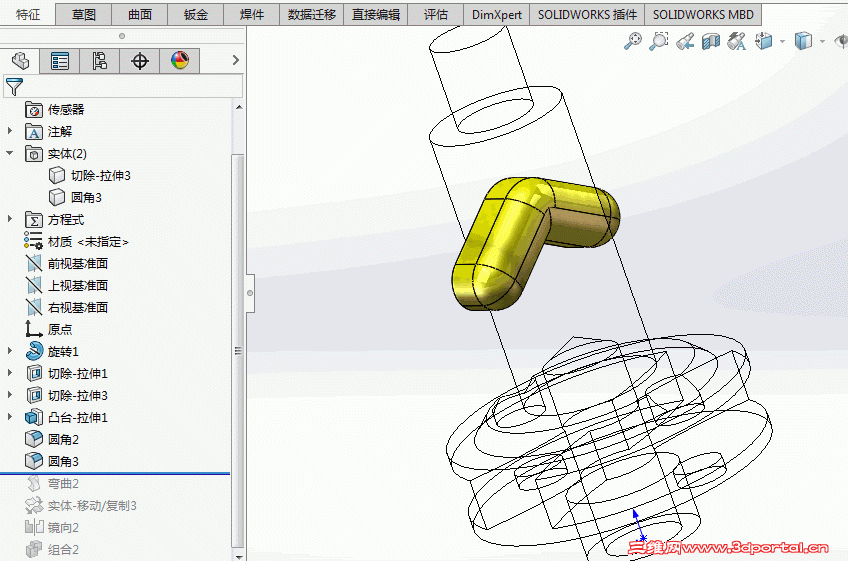848x561 pixels.
Task: Expand the 切除-拉伸3 feature node
Action: 10,395
